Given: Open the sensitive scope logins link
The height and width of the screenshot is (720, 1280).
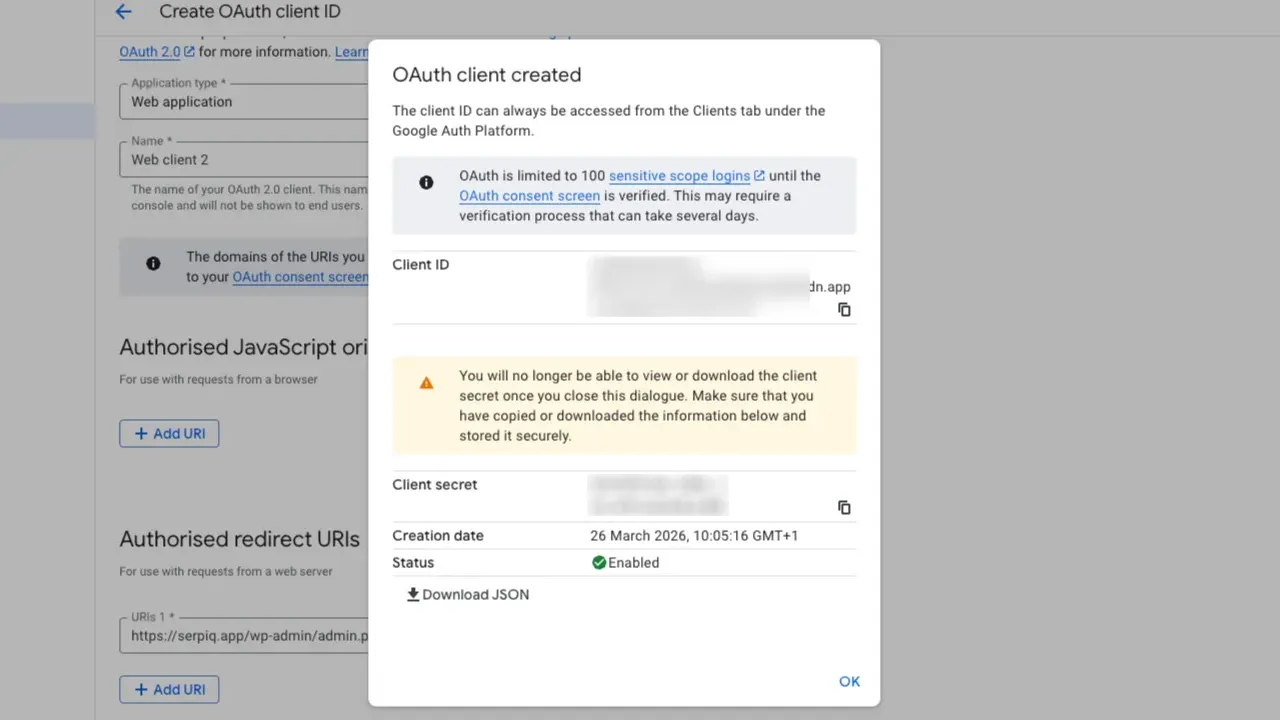Looking at the screenshot, I should coord(679,176).
